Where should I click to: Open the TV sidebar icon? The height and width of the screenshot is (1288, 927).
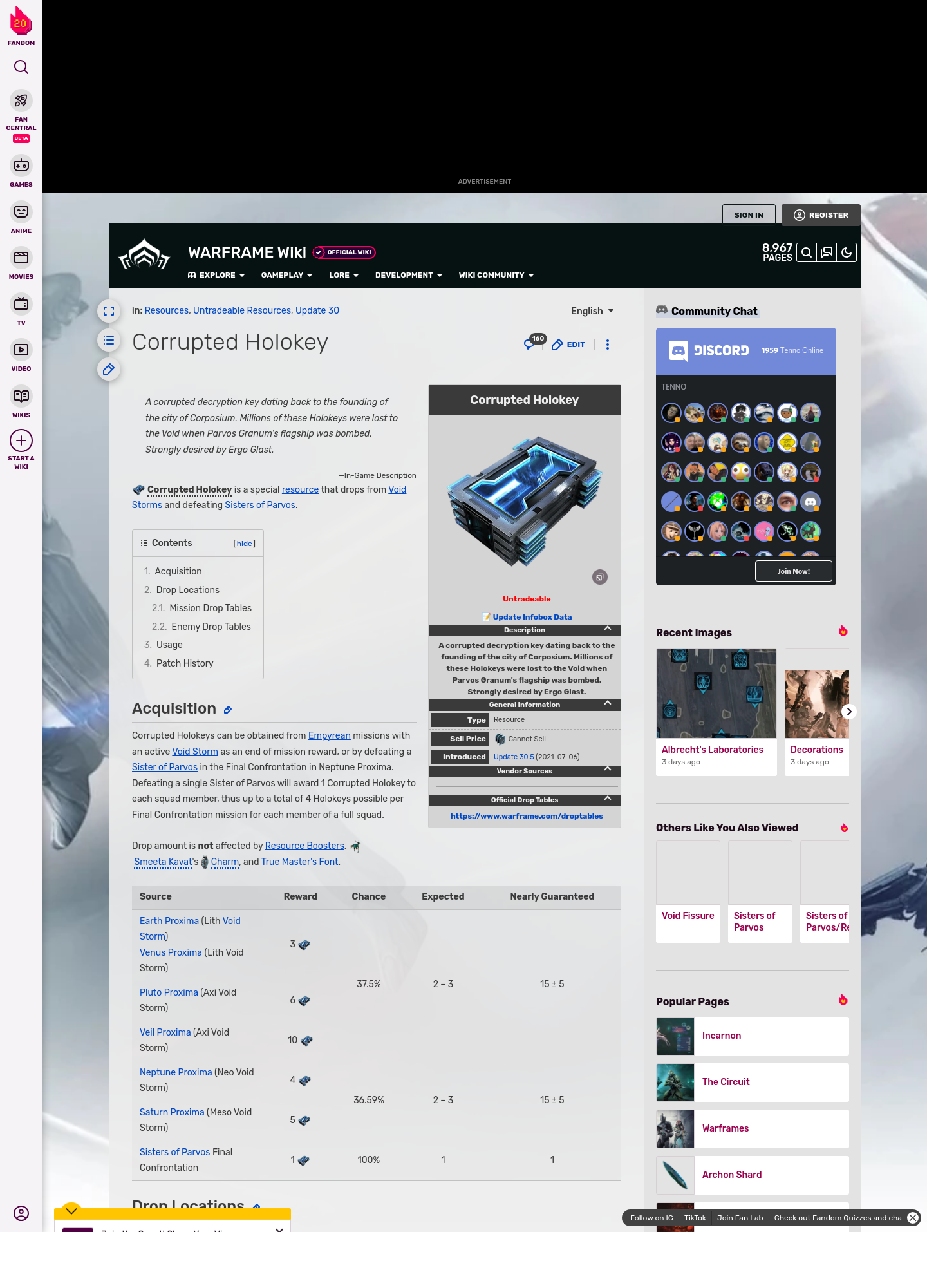point(21,303)
